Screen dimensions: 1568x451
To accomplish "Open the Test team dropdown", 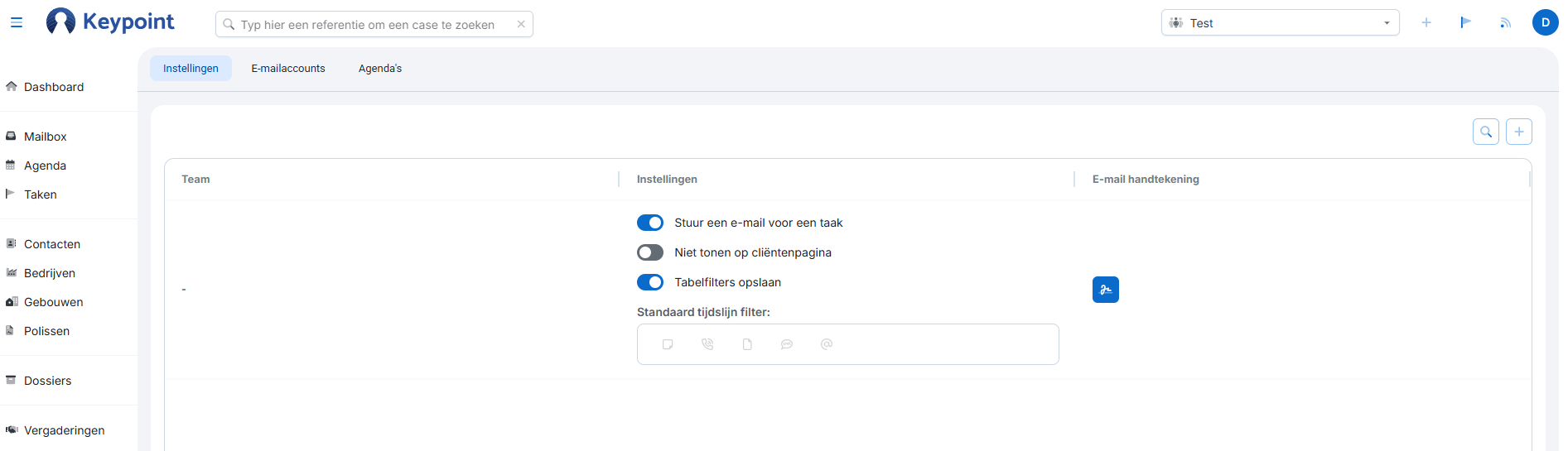I will 1280,23.
